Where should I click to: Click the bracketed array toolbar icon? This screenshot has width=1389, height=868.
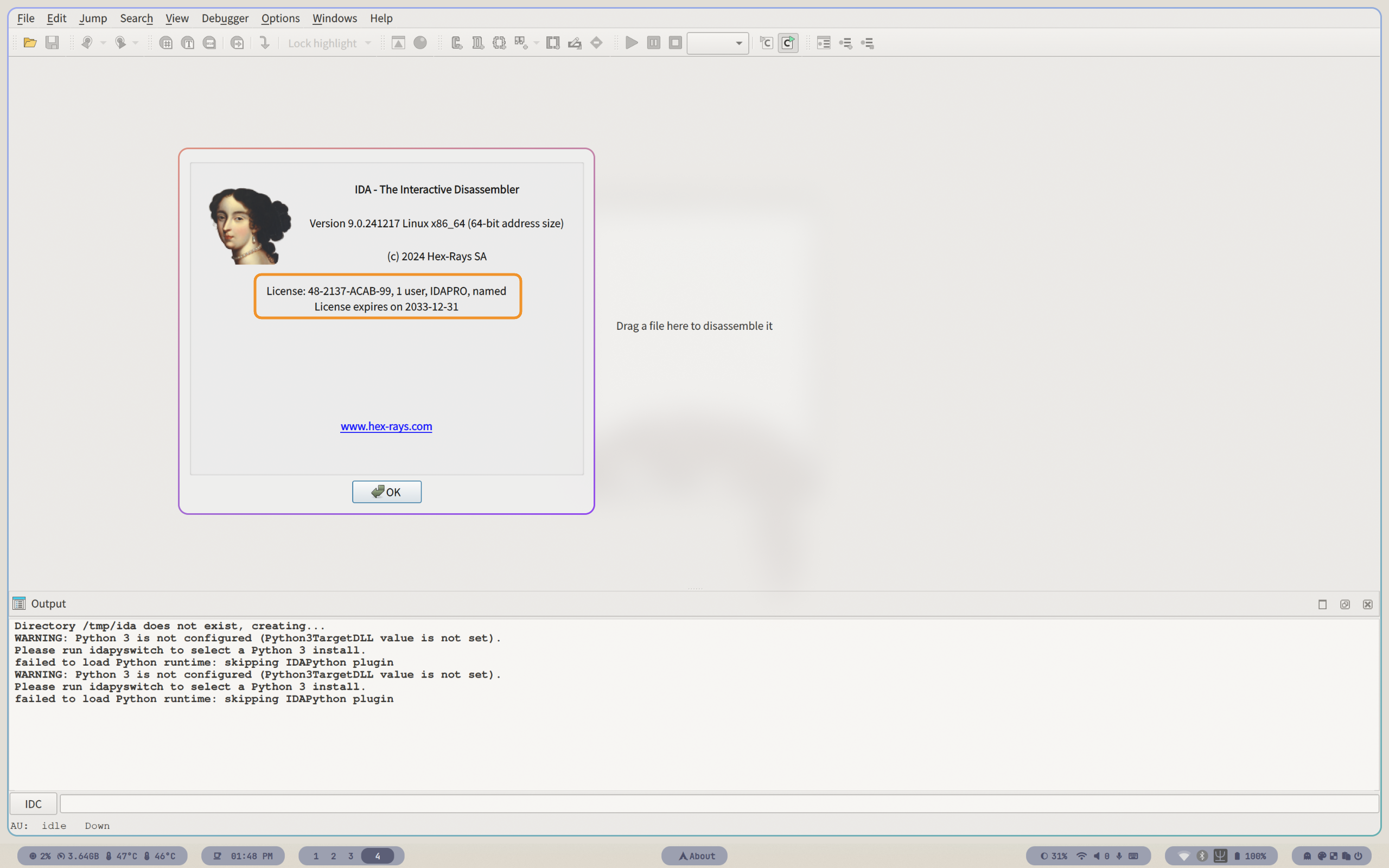499,42
